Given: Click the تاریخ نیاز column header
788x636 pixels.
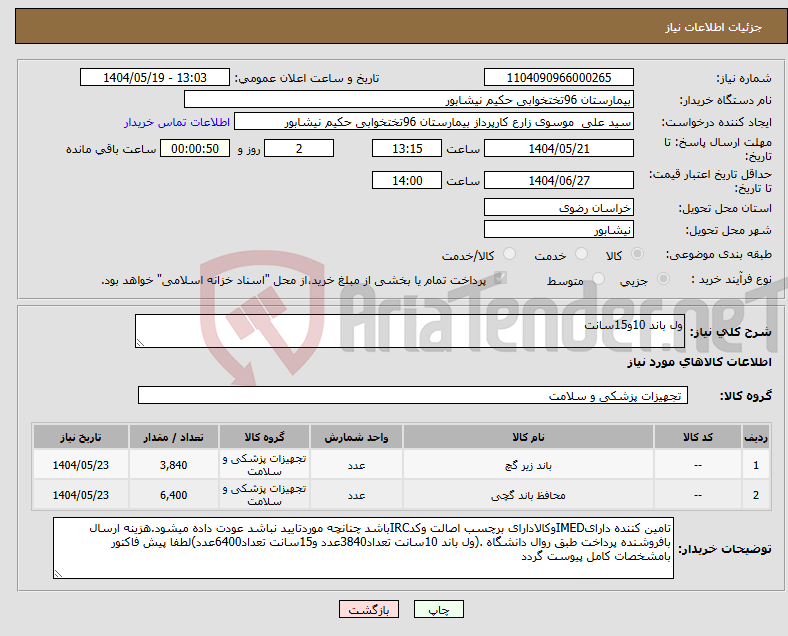Looking at the screenshot, I should 80,437.
